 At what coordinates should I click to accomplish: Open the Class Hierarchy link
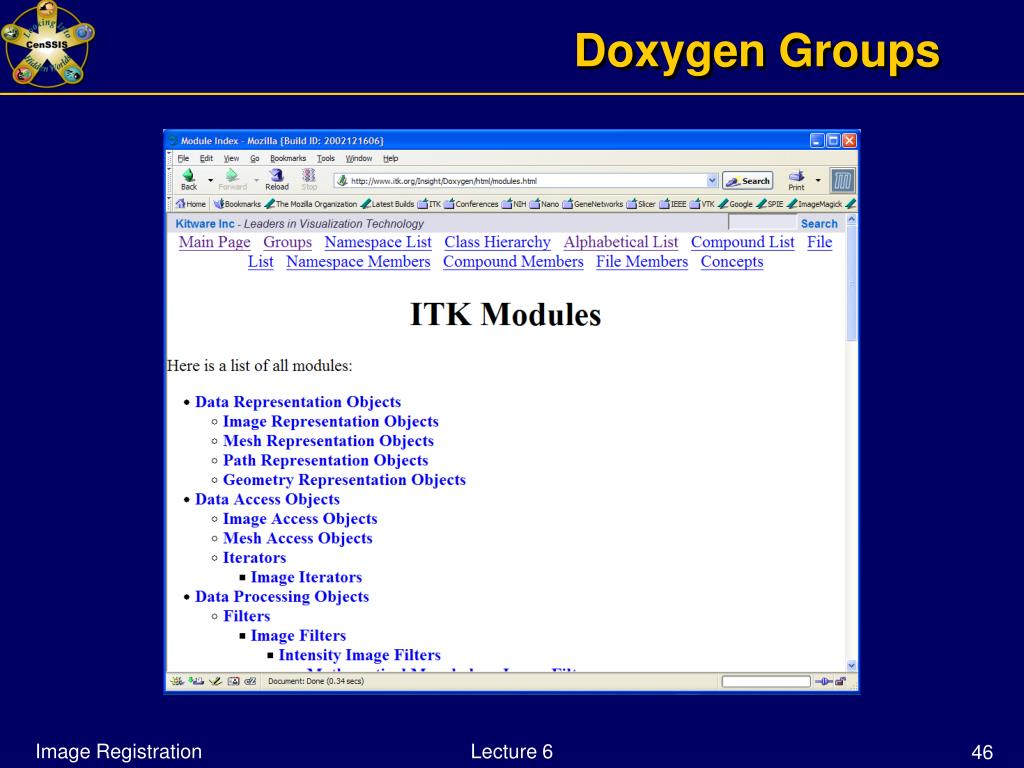coord(498,242)
